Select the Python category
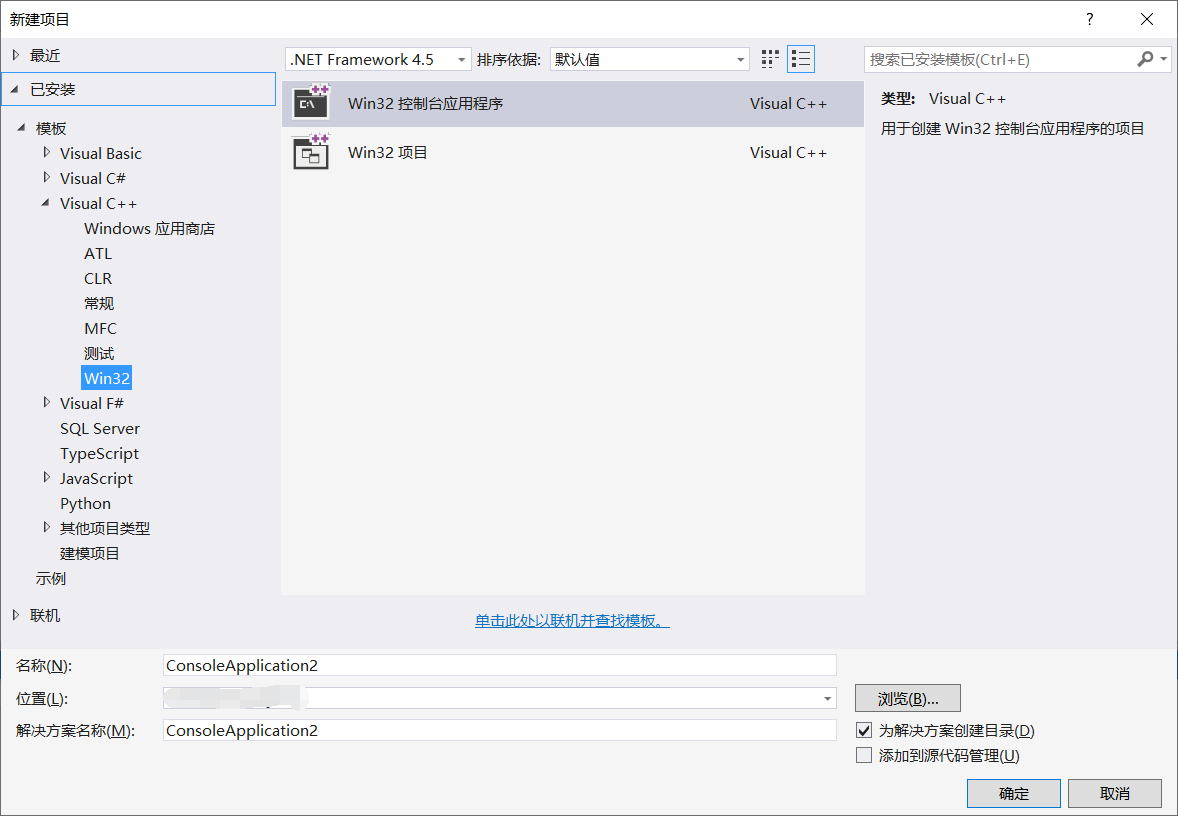The height and width of the screenshot is (816, 1178). point(85,503)
